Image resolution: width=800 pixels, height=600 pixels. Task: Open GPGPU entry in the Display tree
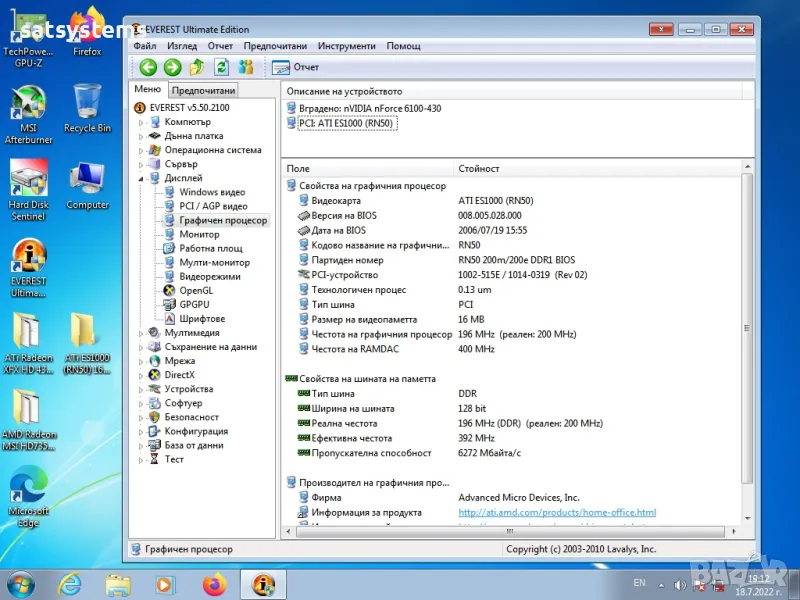194,304
